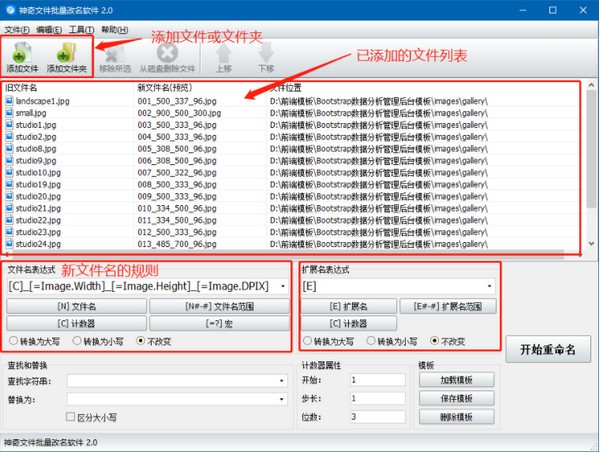Click the 加载模板 button
This screenshot has height=452, width=600.
click(x=457, y=380)
